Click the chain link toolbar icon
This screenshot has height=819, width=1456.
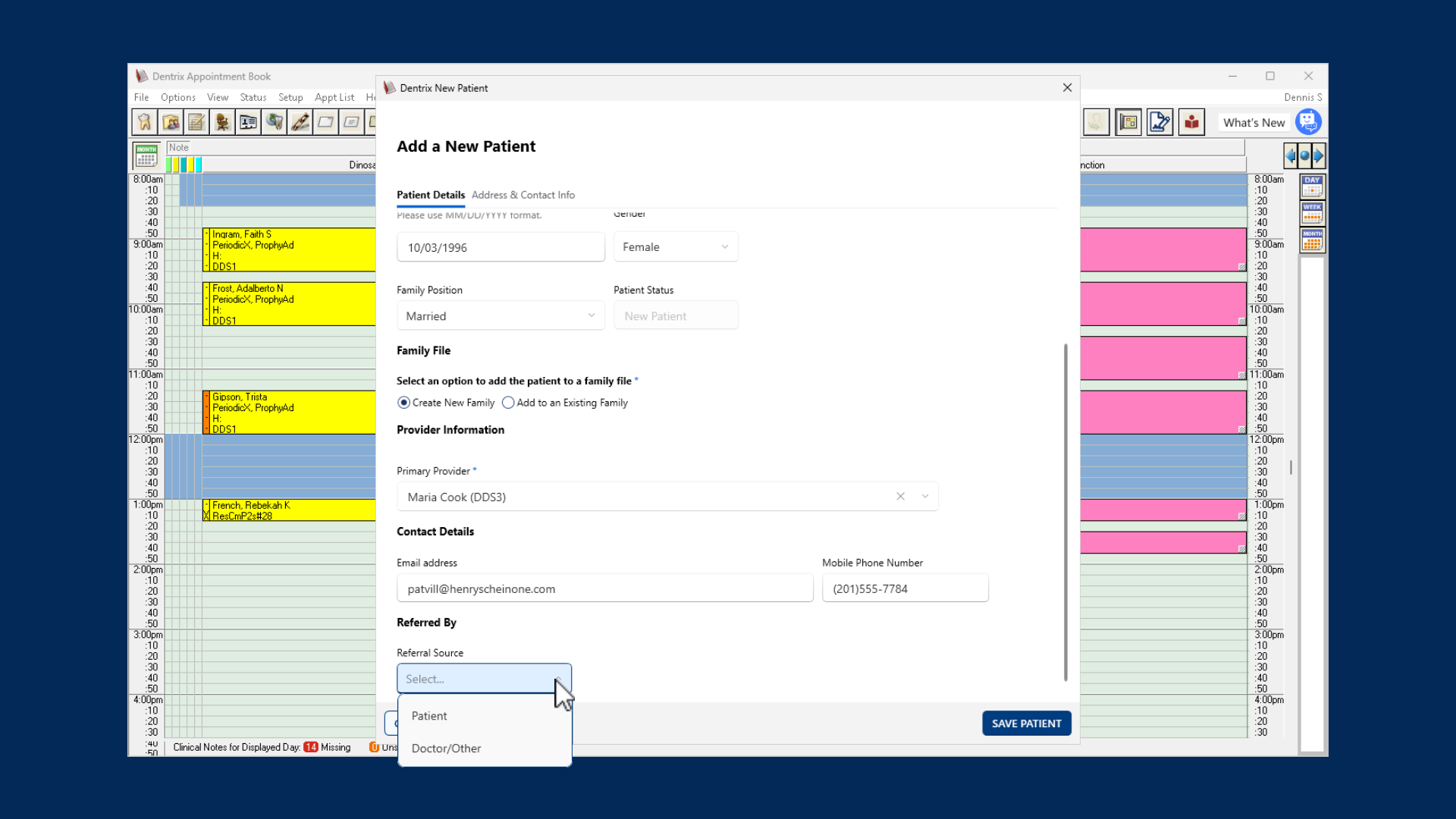(300, 122)
